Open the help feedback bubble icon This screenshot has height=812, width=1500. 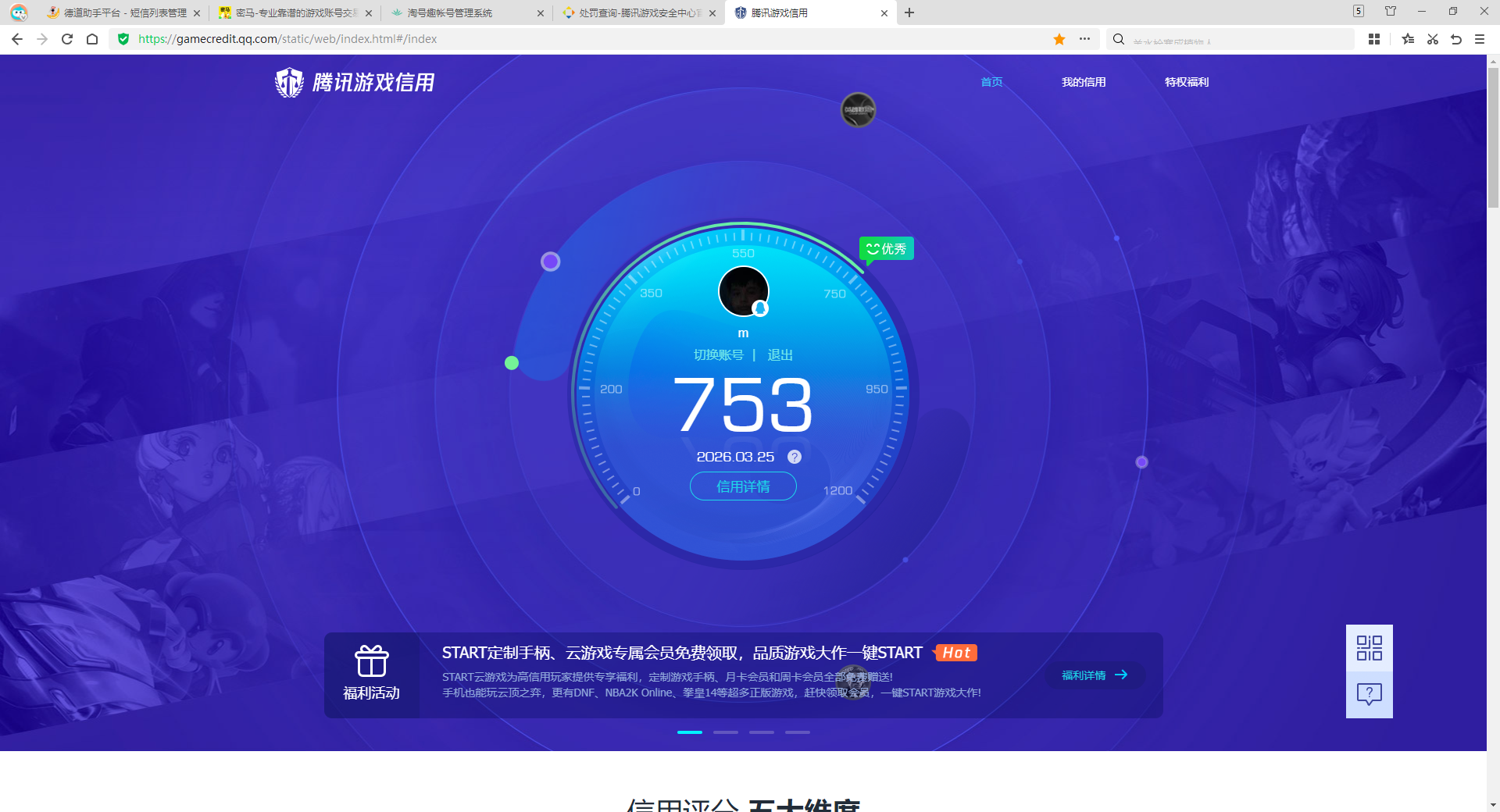[1369, 693]
